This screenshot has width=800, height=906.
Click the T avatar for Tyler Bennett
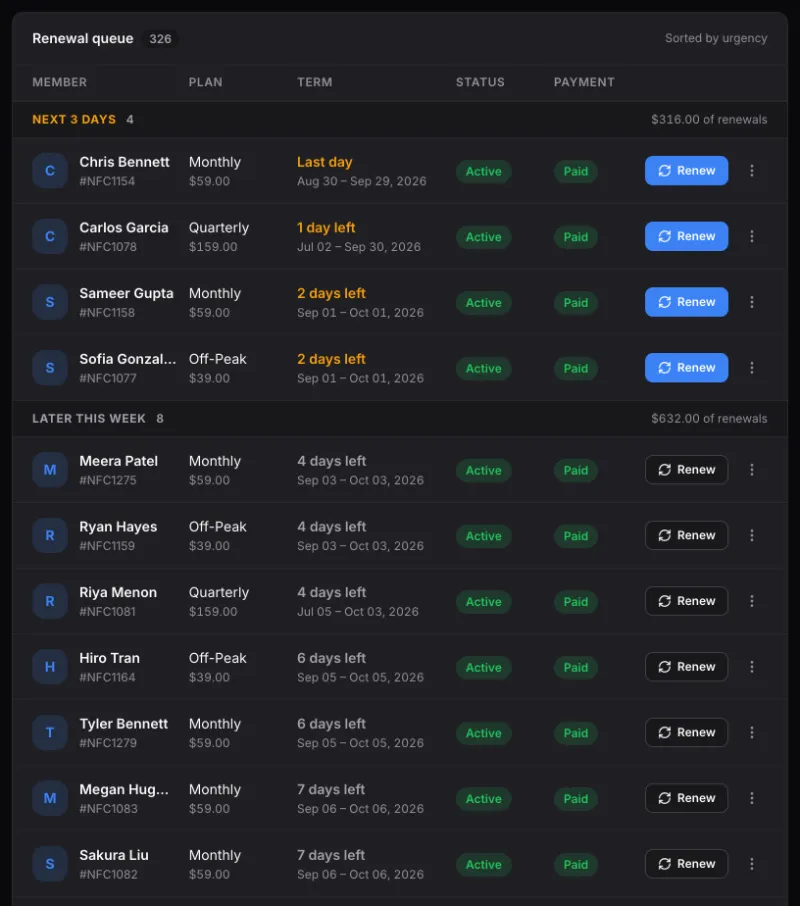click(x=50, y=733)
